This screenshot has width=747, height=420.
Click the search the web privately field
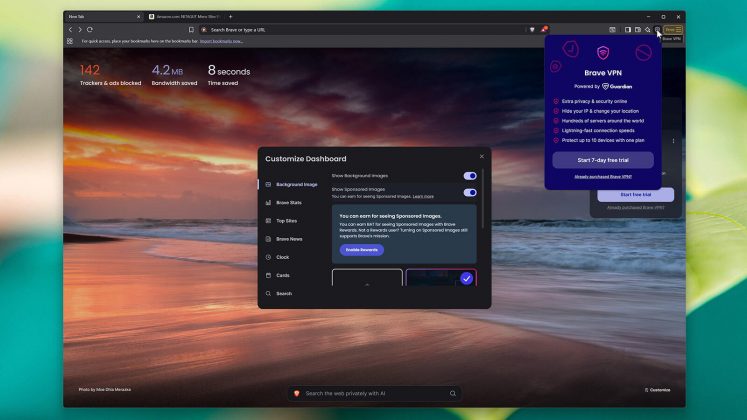tap(375, 394)
